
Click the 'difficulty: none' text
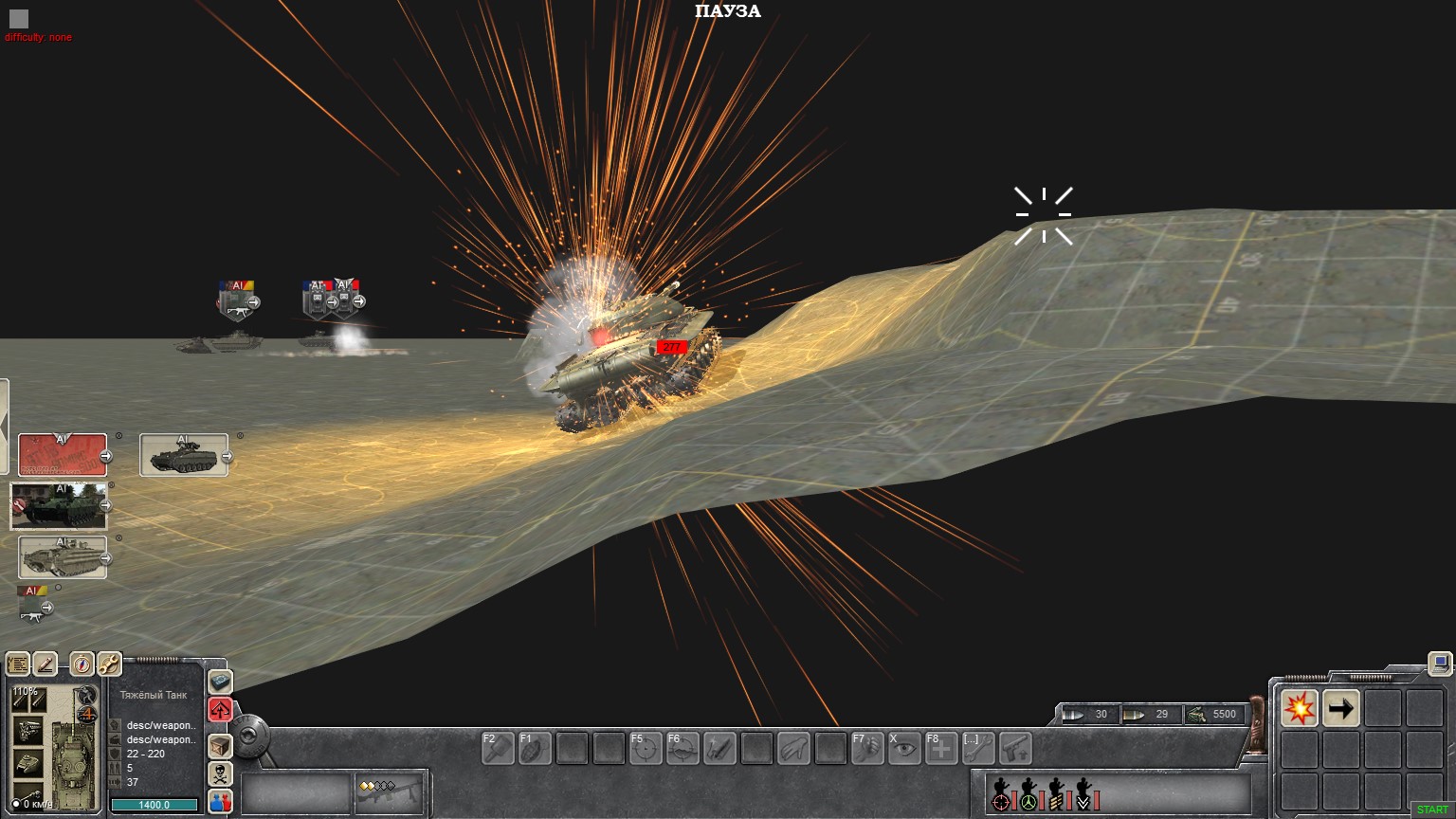click(x=38, y=38)
